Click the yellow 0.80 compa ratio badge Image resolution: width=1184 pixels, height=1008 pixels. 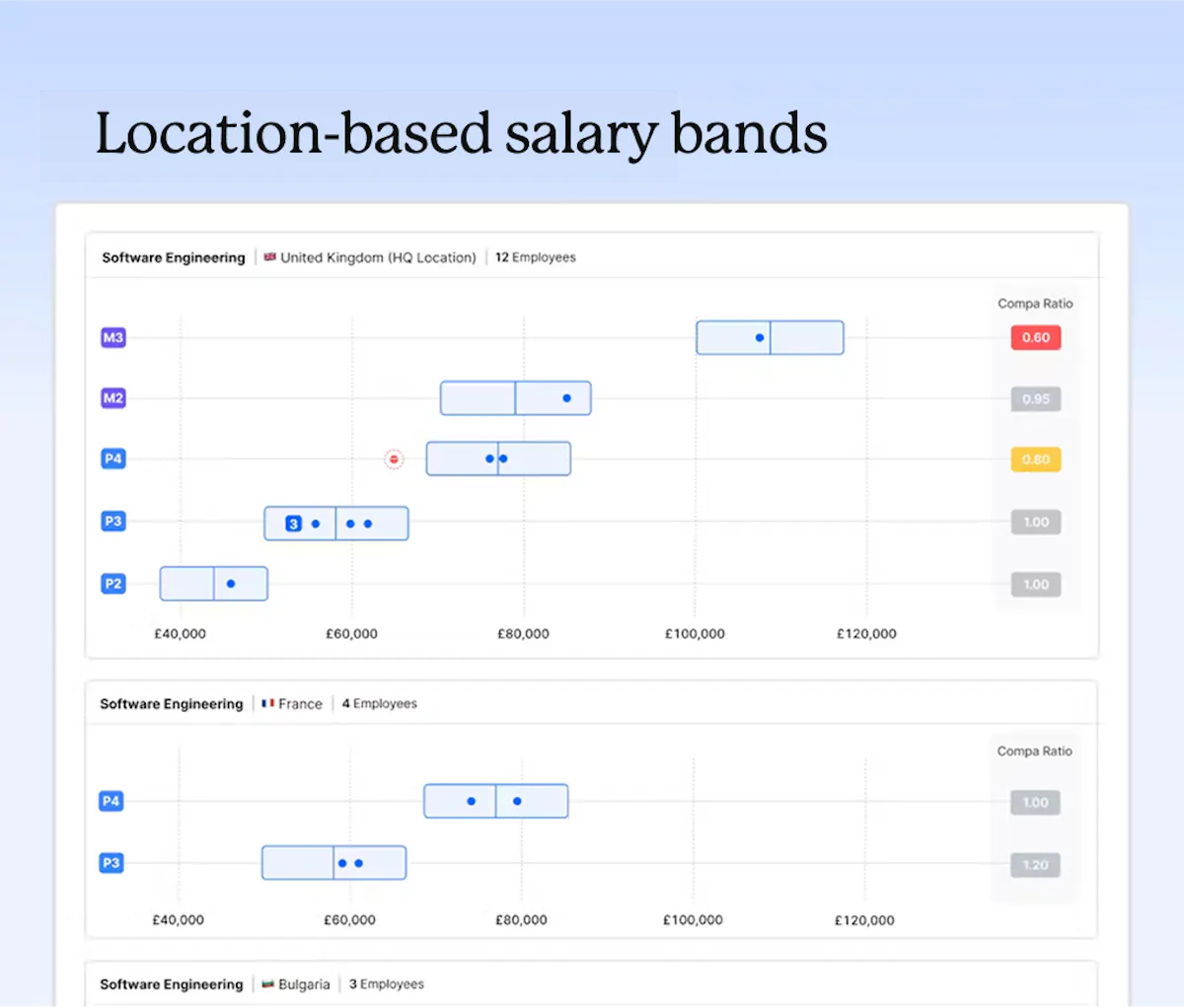click(1036, 459)
